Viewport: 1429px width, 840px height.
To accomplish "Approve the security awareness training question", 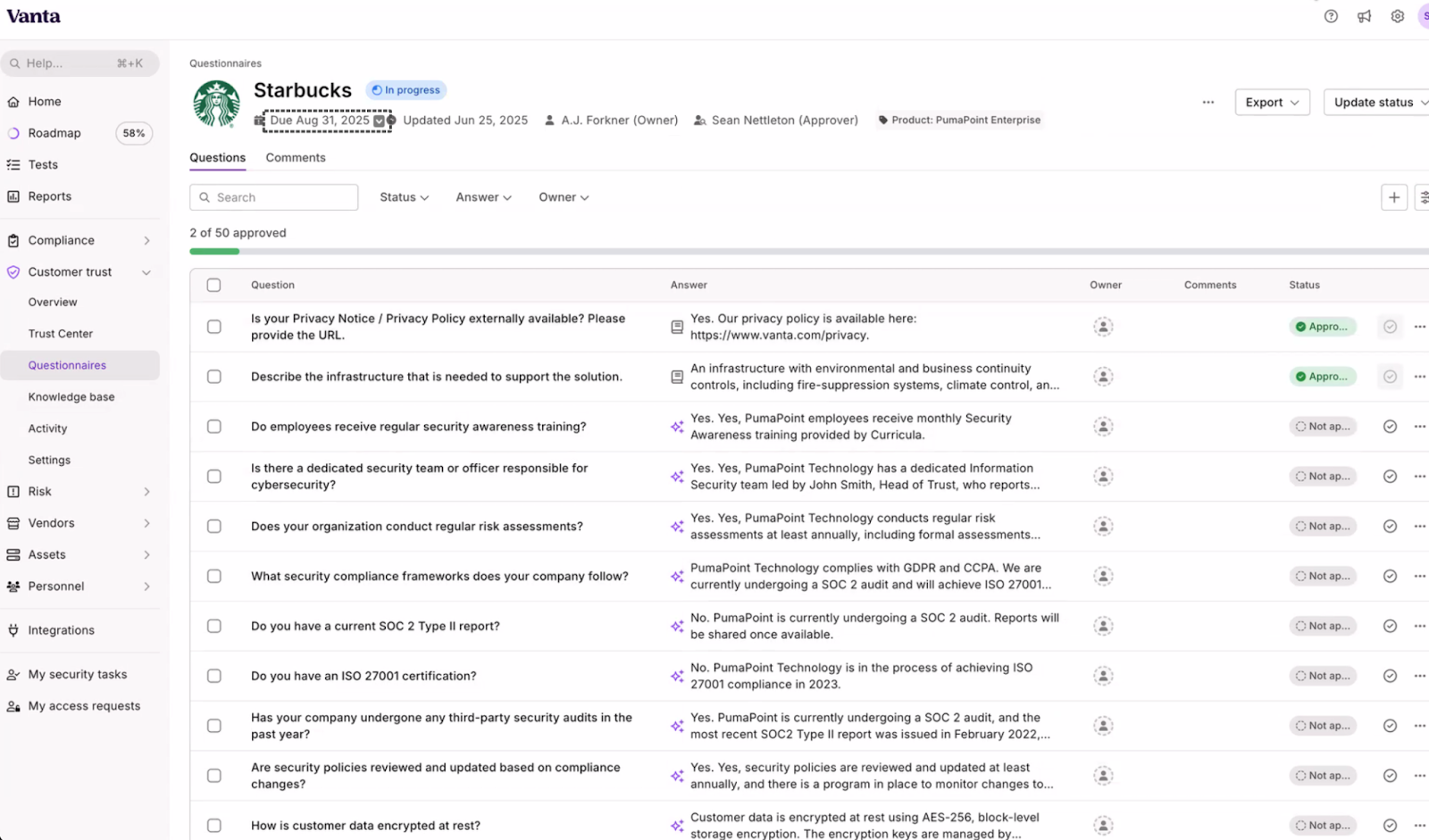I will [x=1390, y=427].
